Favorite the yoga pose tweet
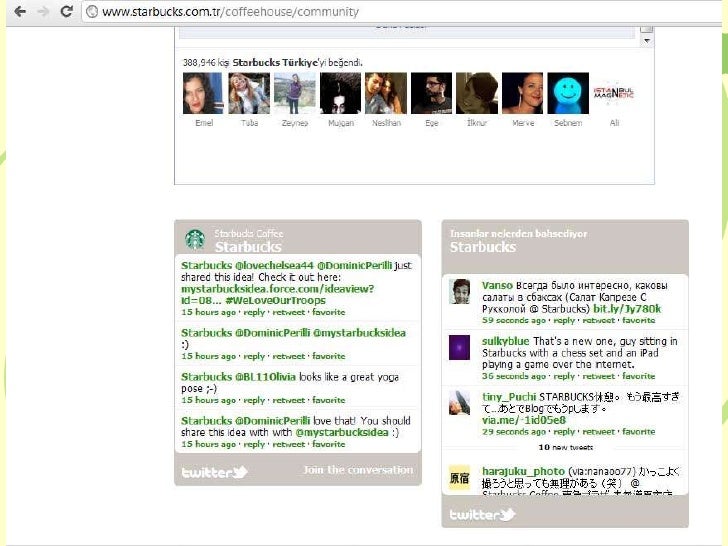728x546 pixels. tap(329, 400)
